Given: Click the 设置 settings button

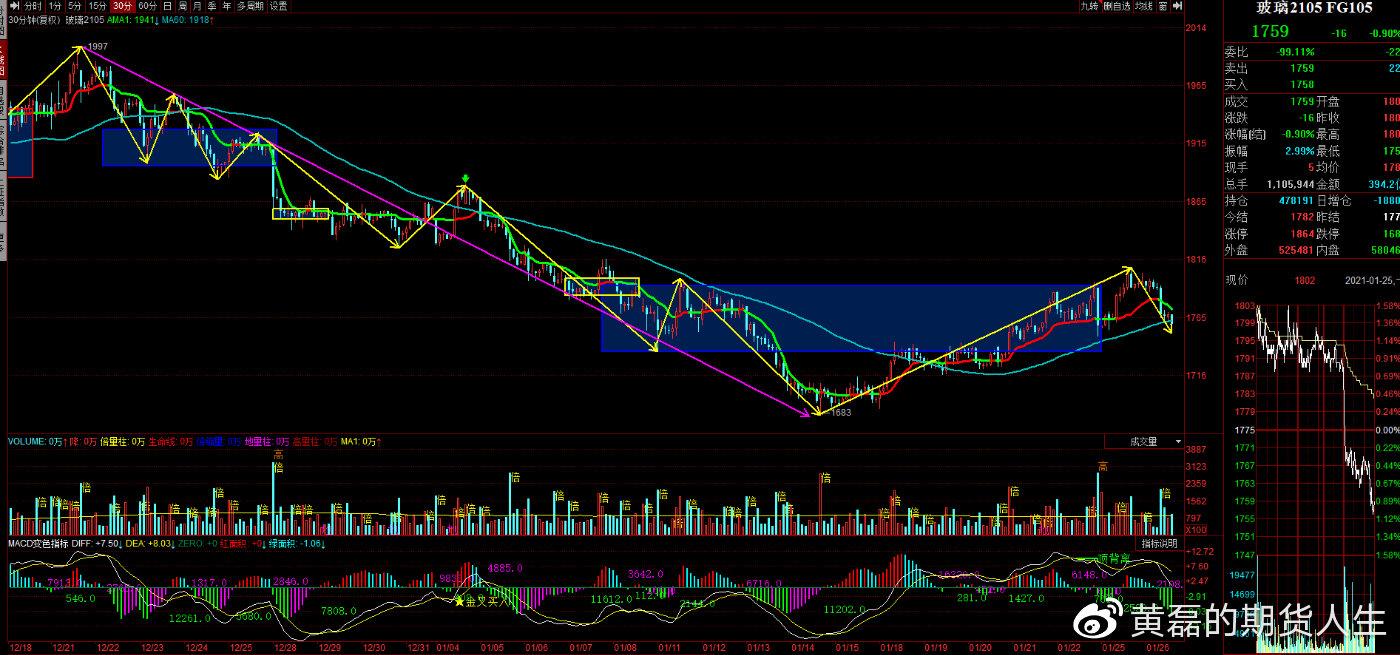Looking at the screenshot, I should 279,6.
